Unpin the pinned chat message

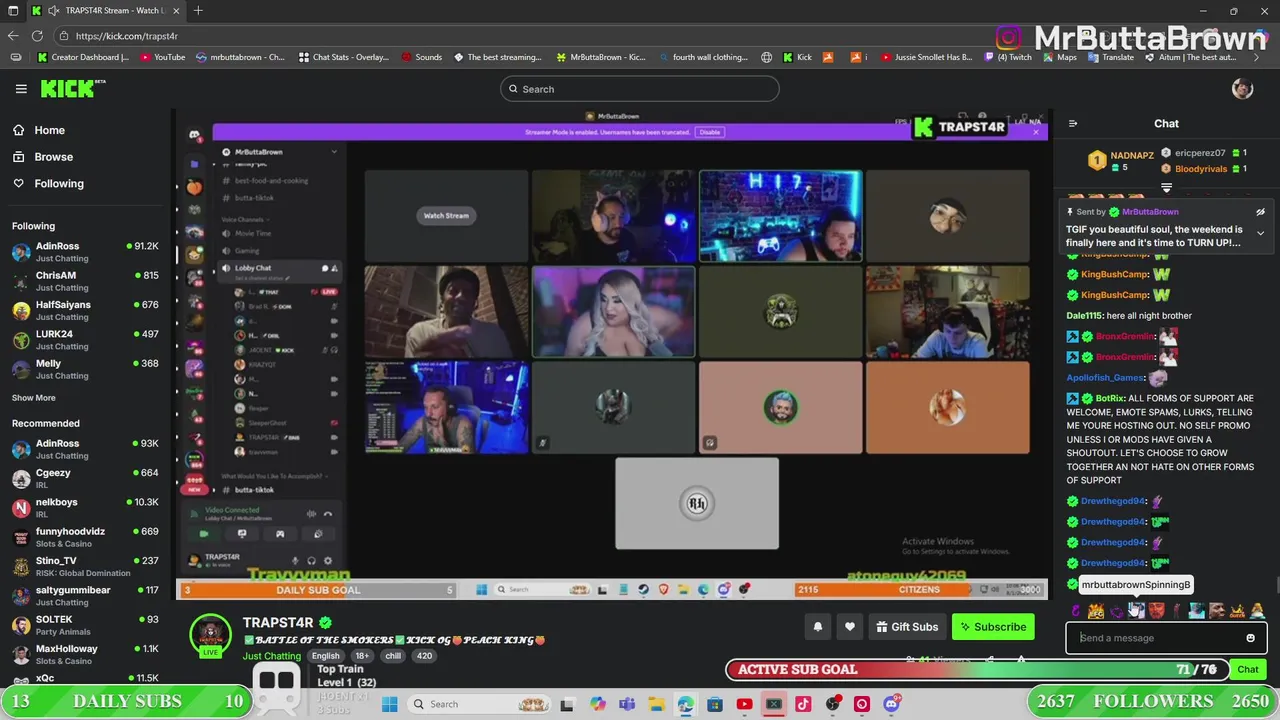tap(1260, 212)
